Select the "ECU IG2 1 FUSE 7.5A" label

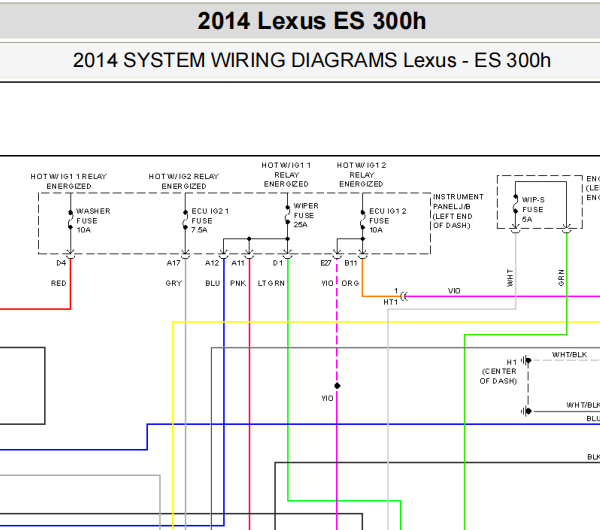(210, 220)
